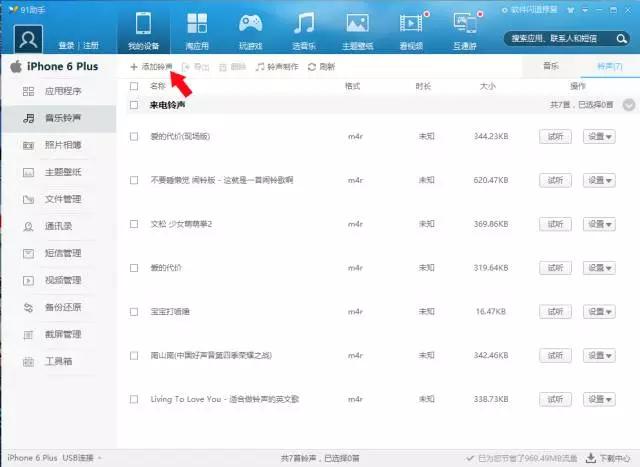Click the 导出 export toolbar button
This screenshot has width=640, height=467.
click(195, 67)
